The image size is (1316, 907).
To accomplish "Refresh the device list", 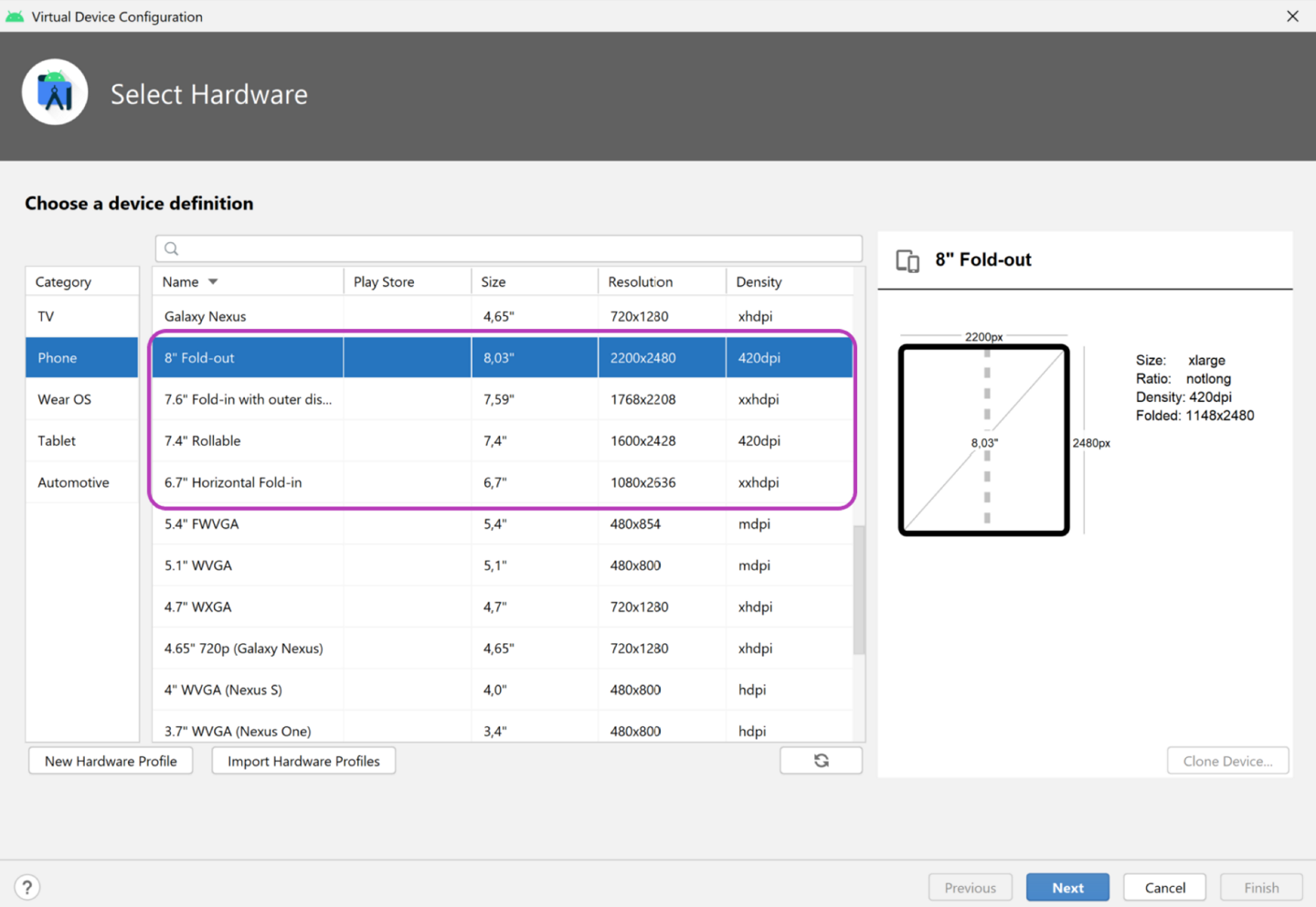I will [821, 760].
